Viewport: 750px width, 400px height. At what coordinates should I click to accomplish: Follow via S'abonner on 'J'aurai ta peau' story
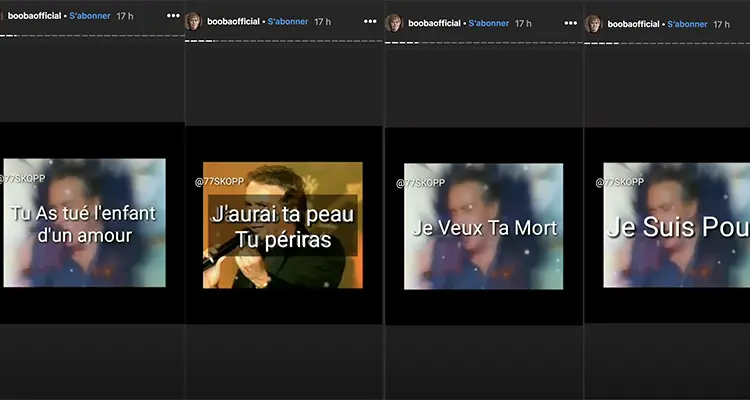(x=286, y=21)
